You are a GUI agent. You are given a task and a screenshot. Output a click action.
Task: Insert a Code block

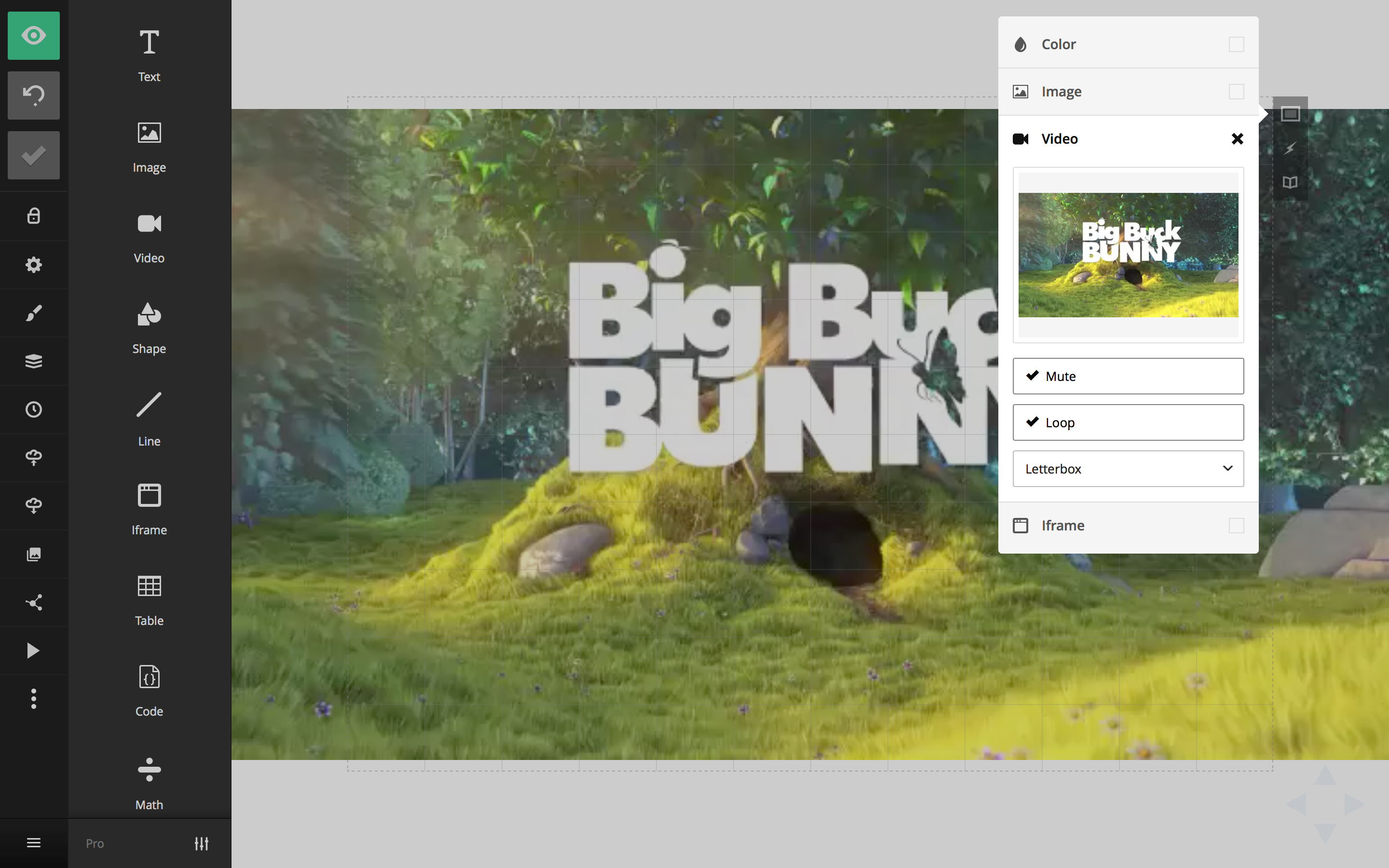[149, 691]
